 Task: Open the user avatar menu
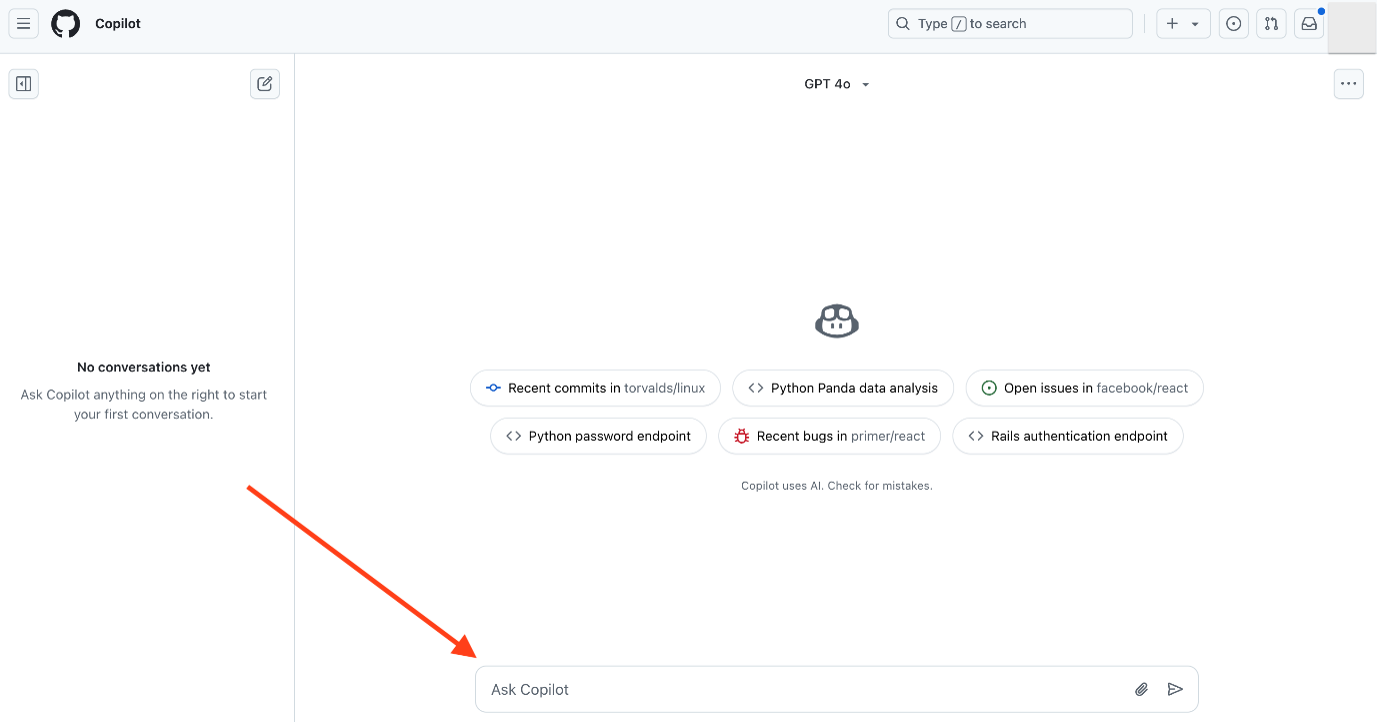click(1352, 27)
